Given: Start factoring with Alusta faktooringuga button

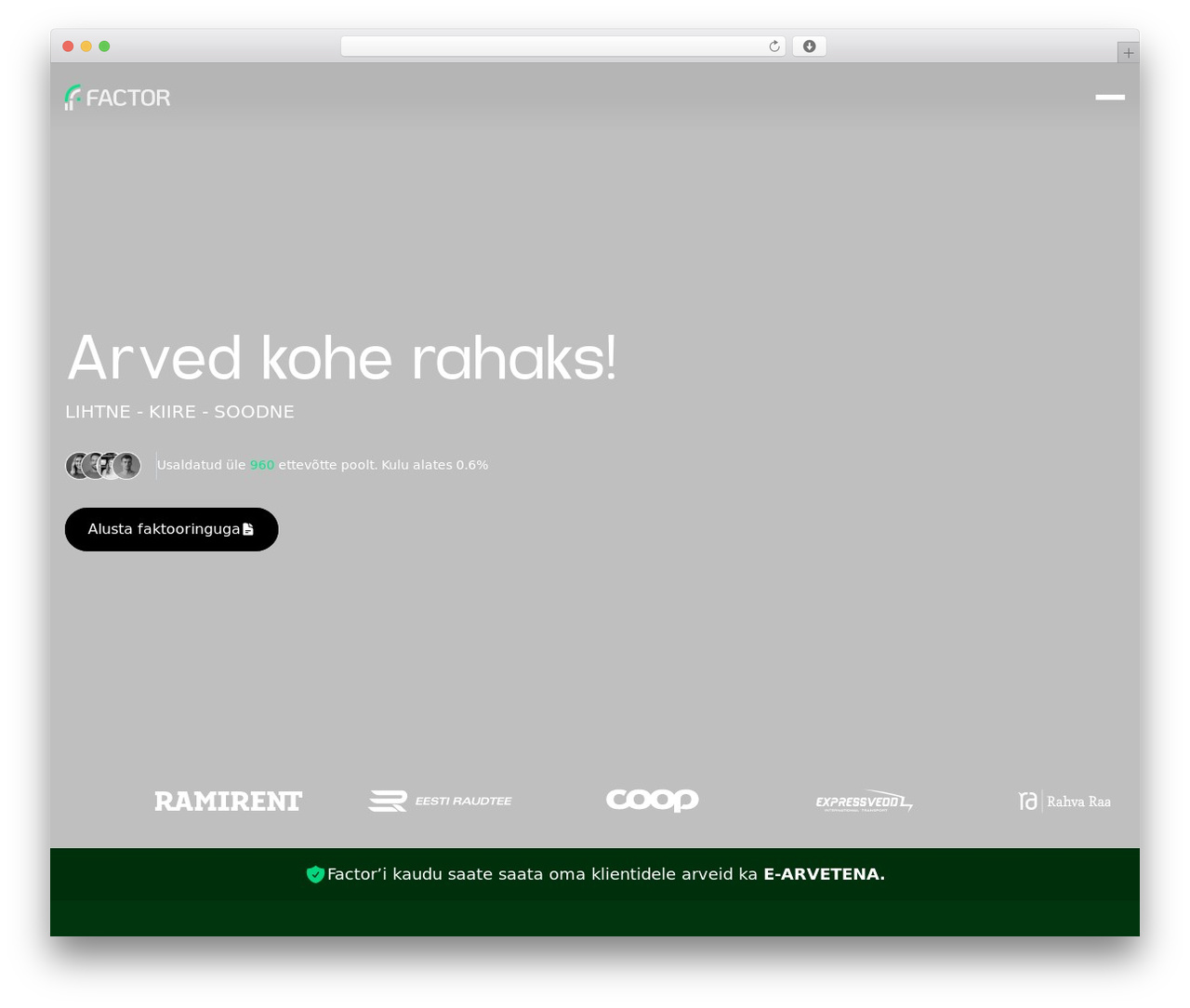Looking at the screenshot, I should click(171, 529).
